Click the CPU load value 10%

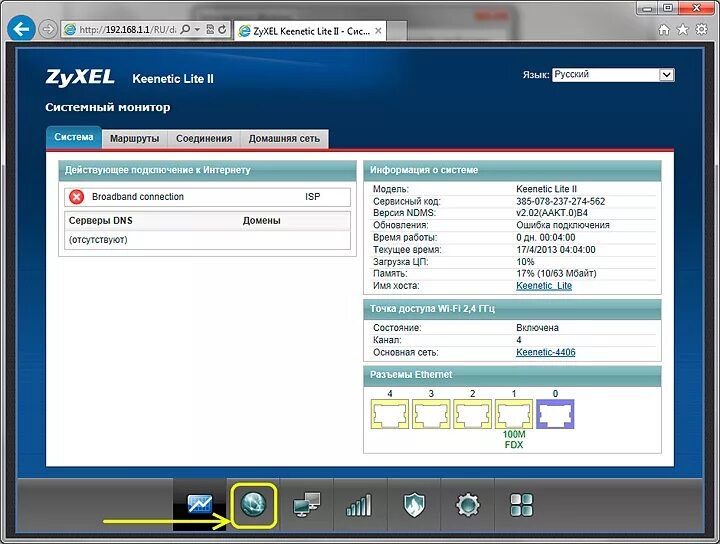tap(525, 262)
